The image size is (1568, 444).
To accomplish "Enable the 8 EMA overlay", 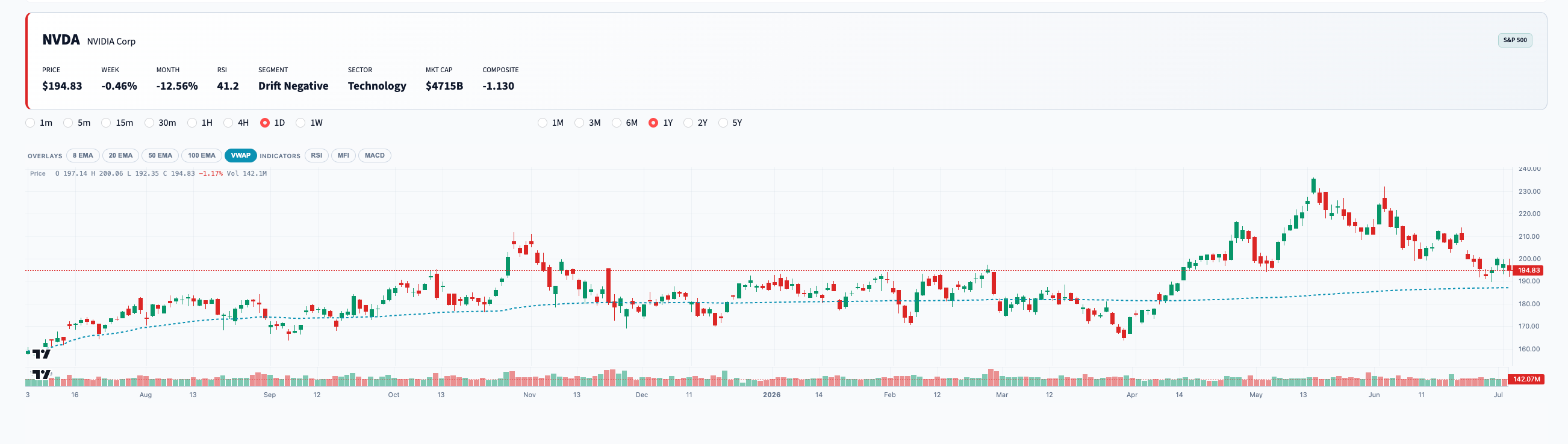I will (82, 156).
